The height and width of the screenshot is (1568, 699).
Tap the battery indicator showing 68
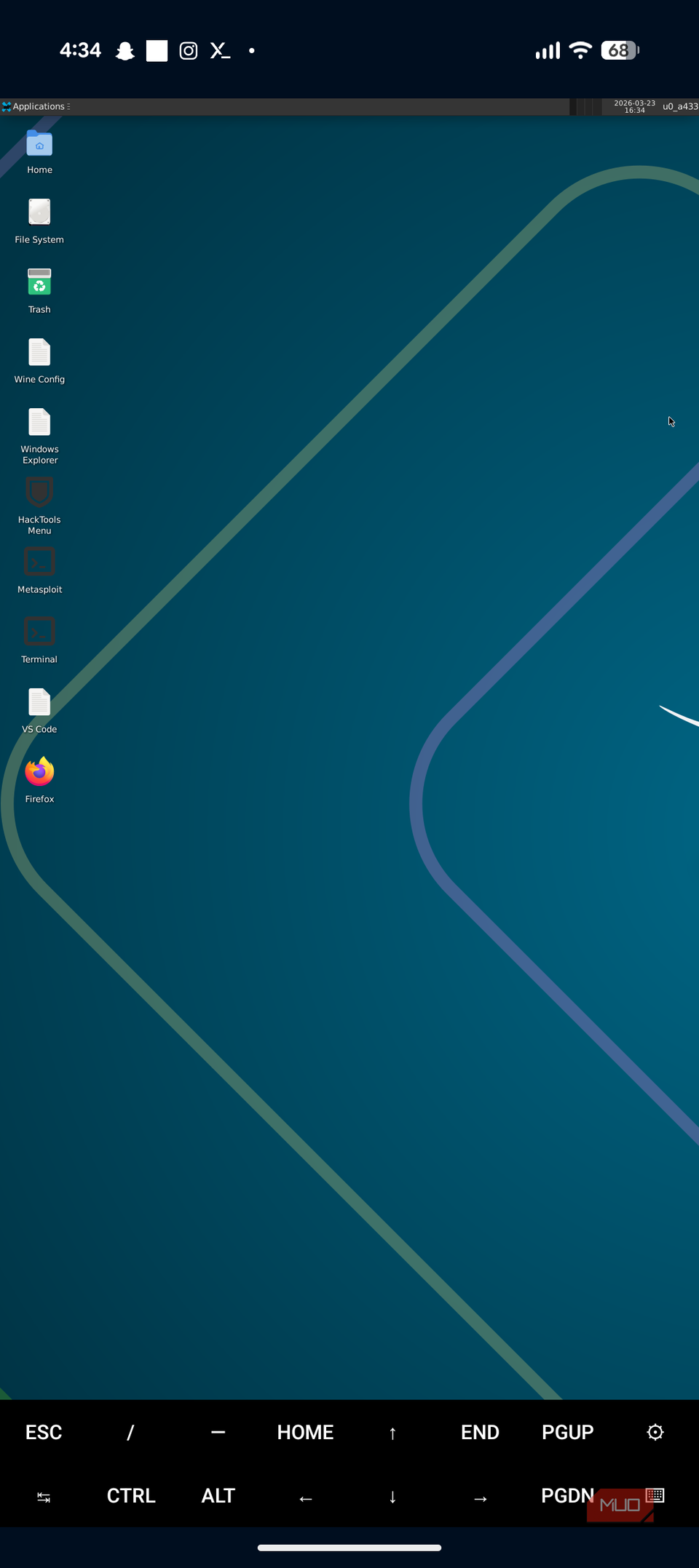[620, 50]
